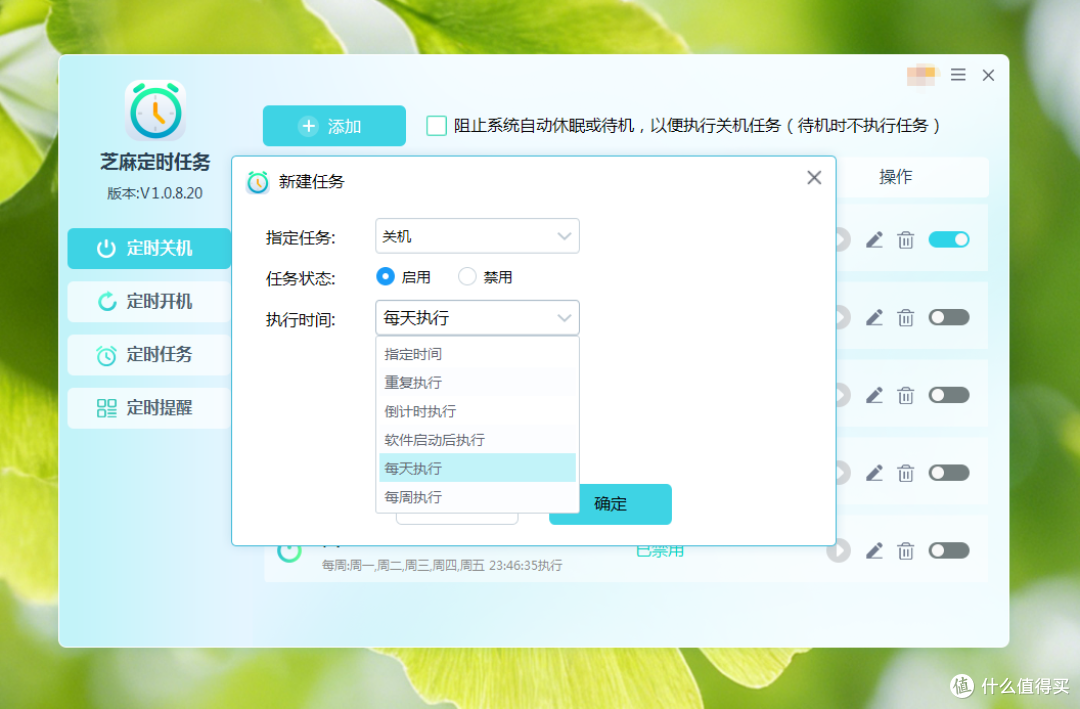This screenshot has width=1080, height=709.
Task: Click the edit pencil icon in third task row
Action: (874, 395)
